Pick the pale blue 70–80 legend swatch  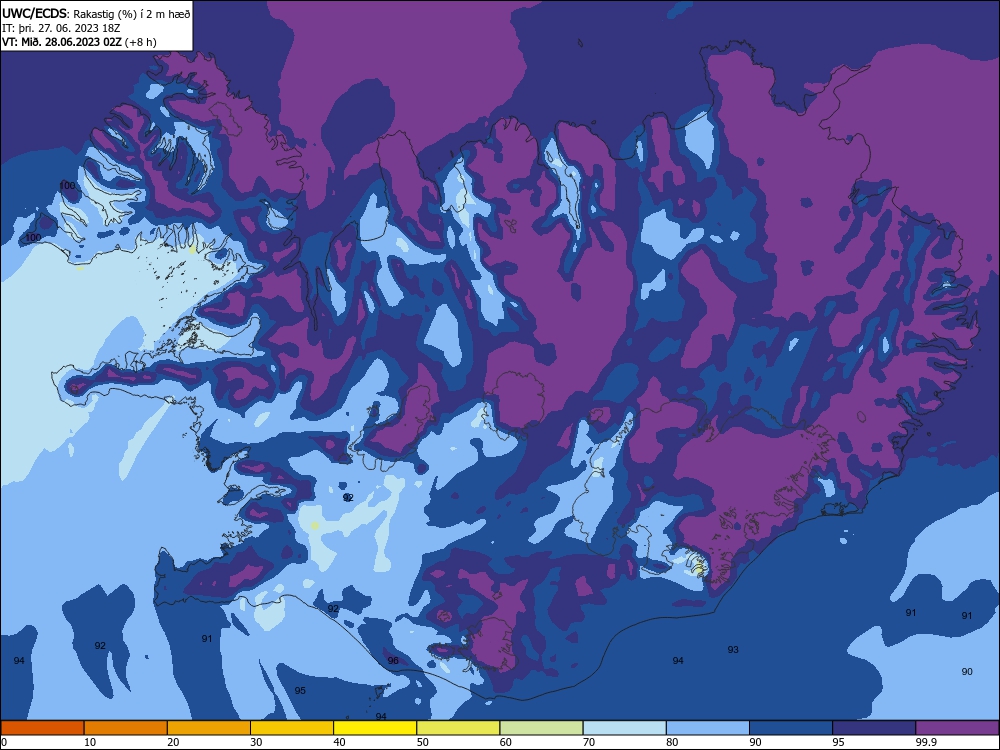(625, 728)
